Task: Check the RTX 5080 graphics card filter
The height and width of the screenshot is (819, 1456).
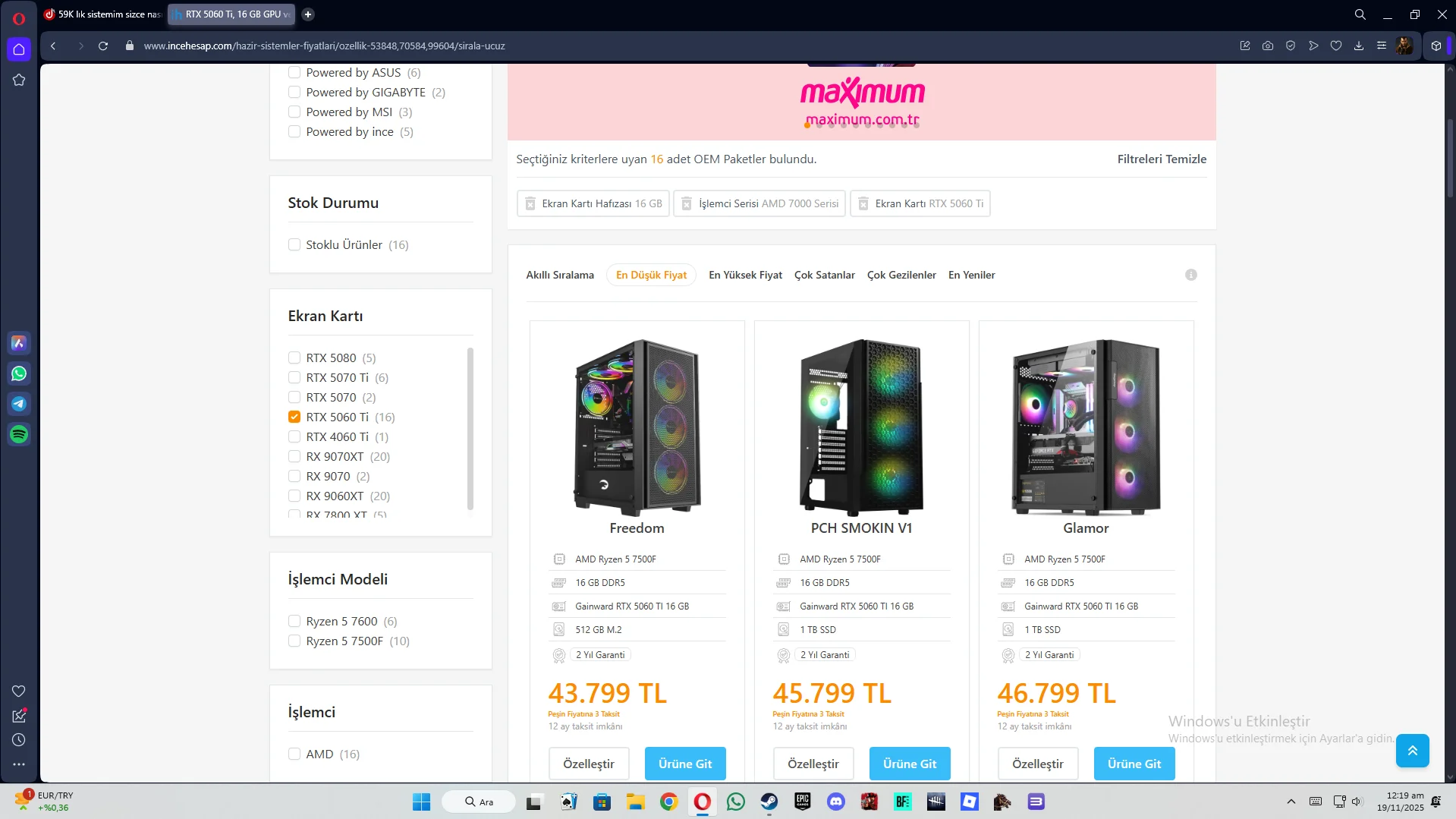Action: click(294, 358)
